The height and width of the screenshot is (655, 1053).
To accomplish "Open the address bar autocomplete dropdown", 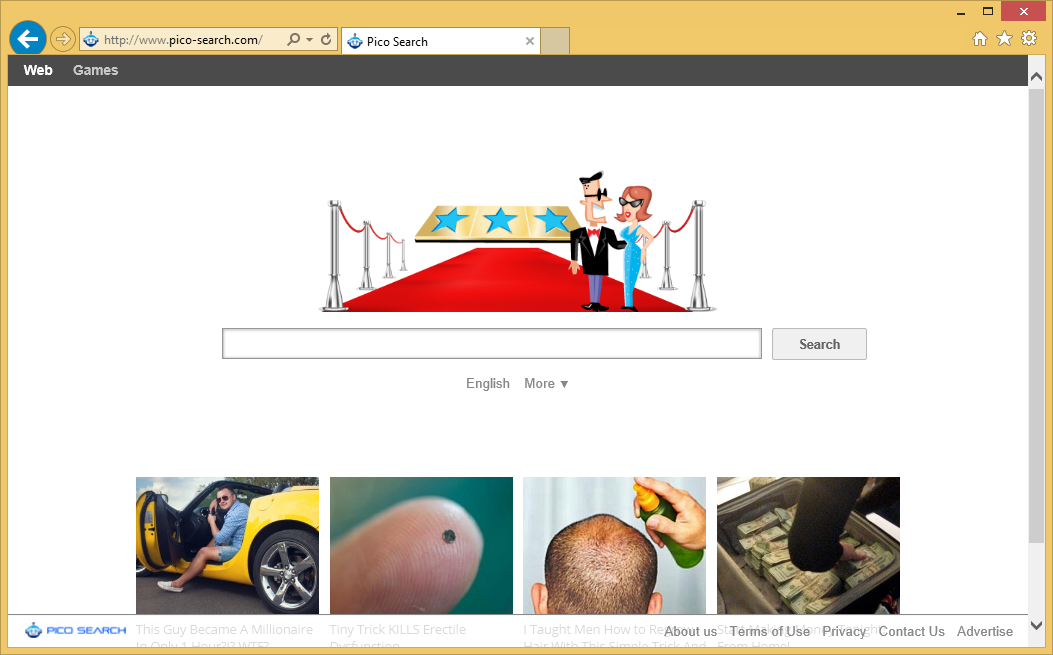I will 308,38.
